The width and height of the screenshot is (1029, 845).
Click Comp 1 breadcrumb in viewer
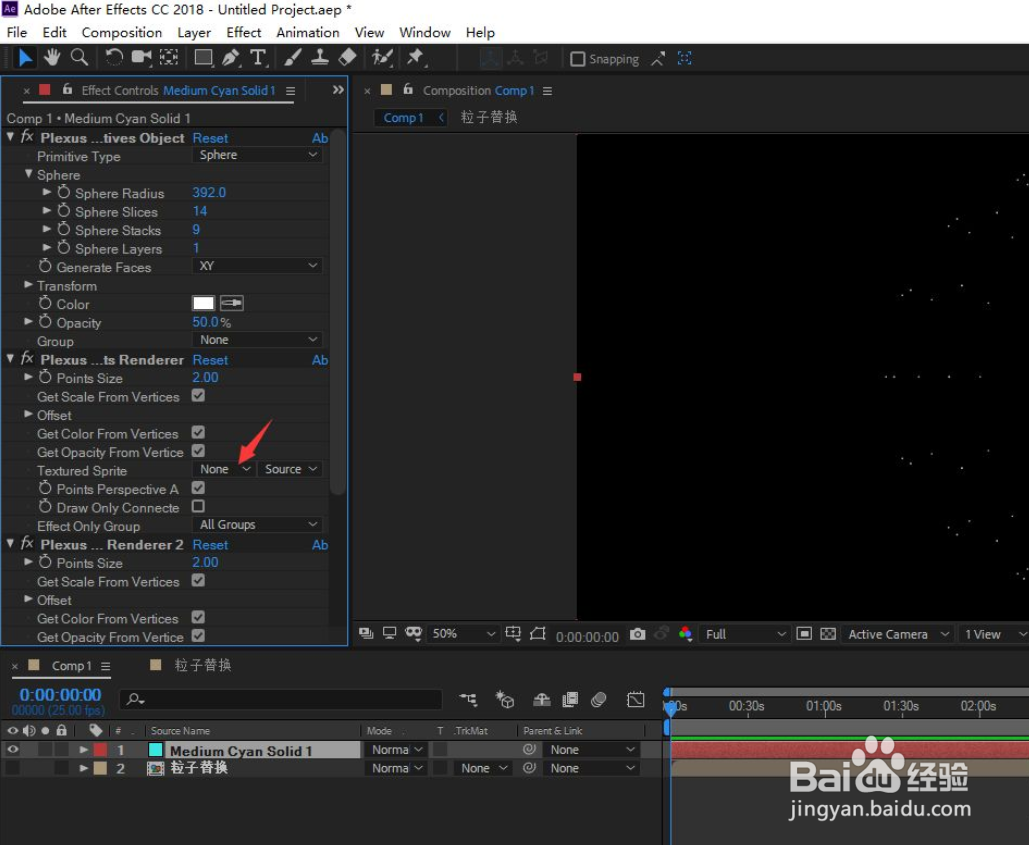click(403, 118)
